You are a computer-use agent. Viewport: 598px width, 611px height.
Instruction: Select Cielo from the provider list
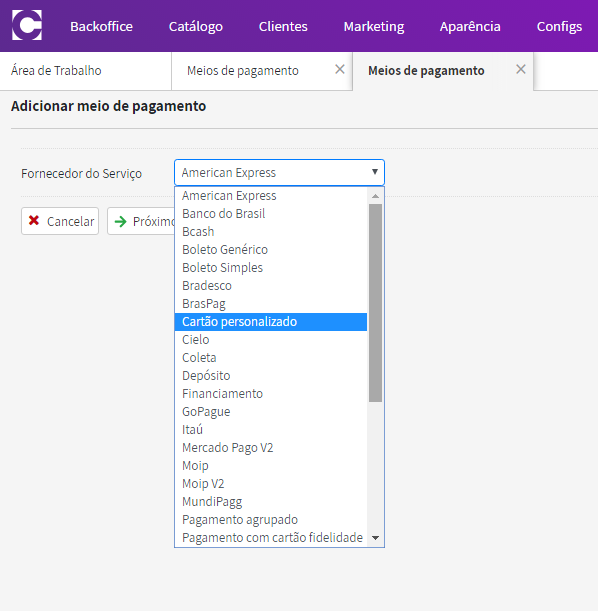271,340
